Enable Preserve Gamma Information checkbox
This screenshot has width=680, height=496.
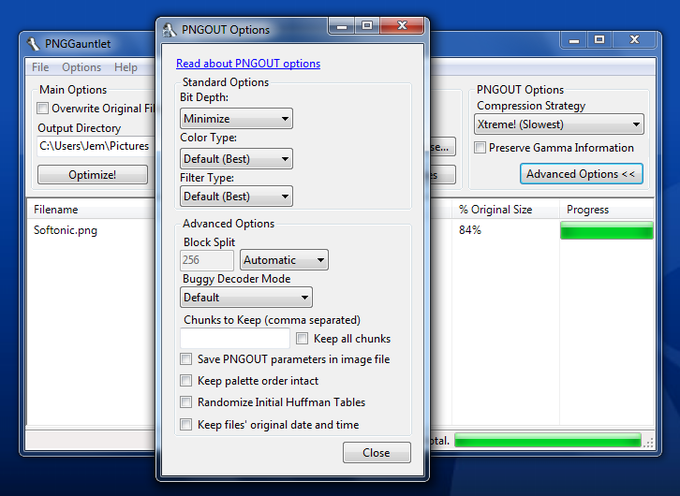(x=480, y=147)
